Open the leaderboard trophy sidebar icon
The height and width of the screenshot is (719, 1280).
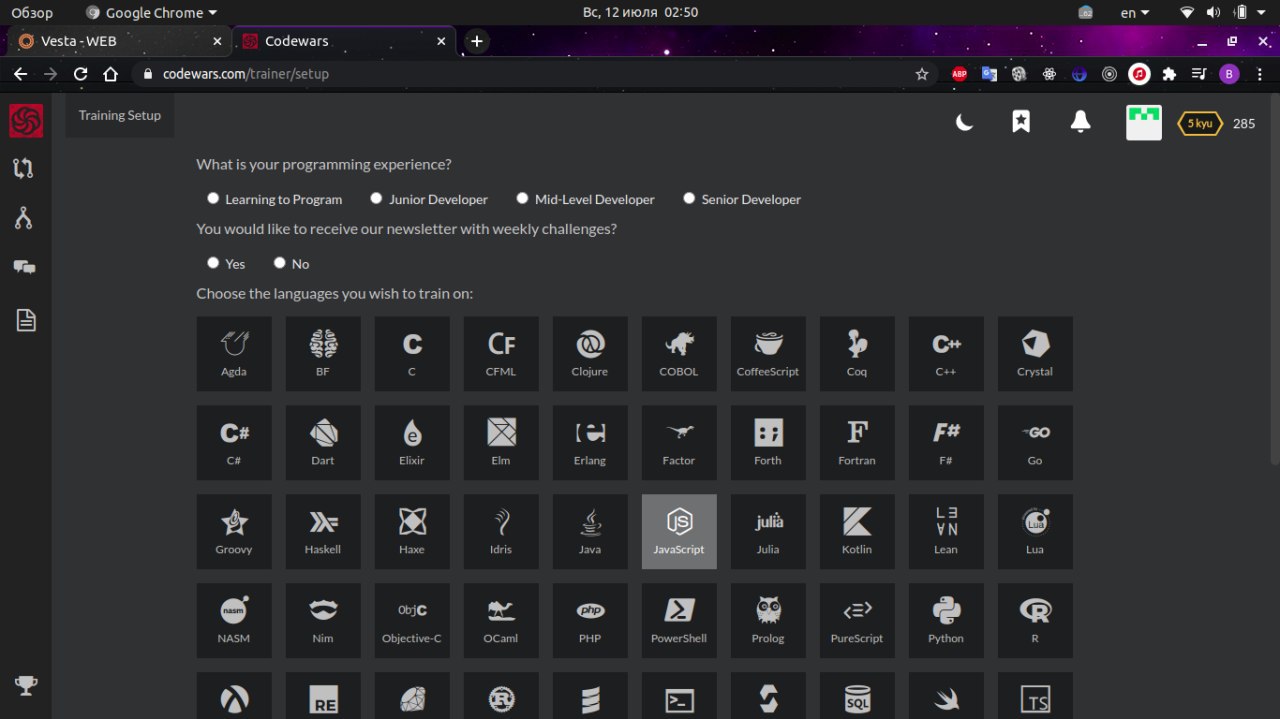26,685
